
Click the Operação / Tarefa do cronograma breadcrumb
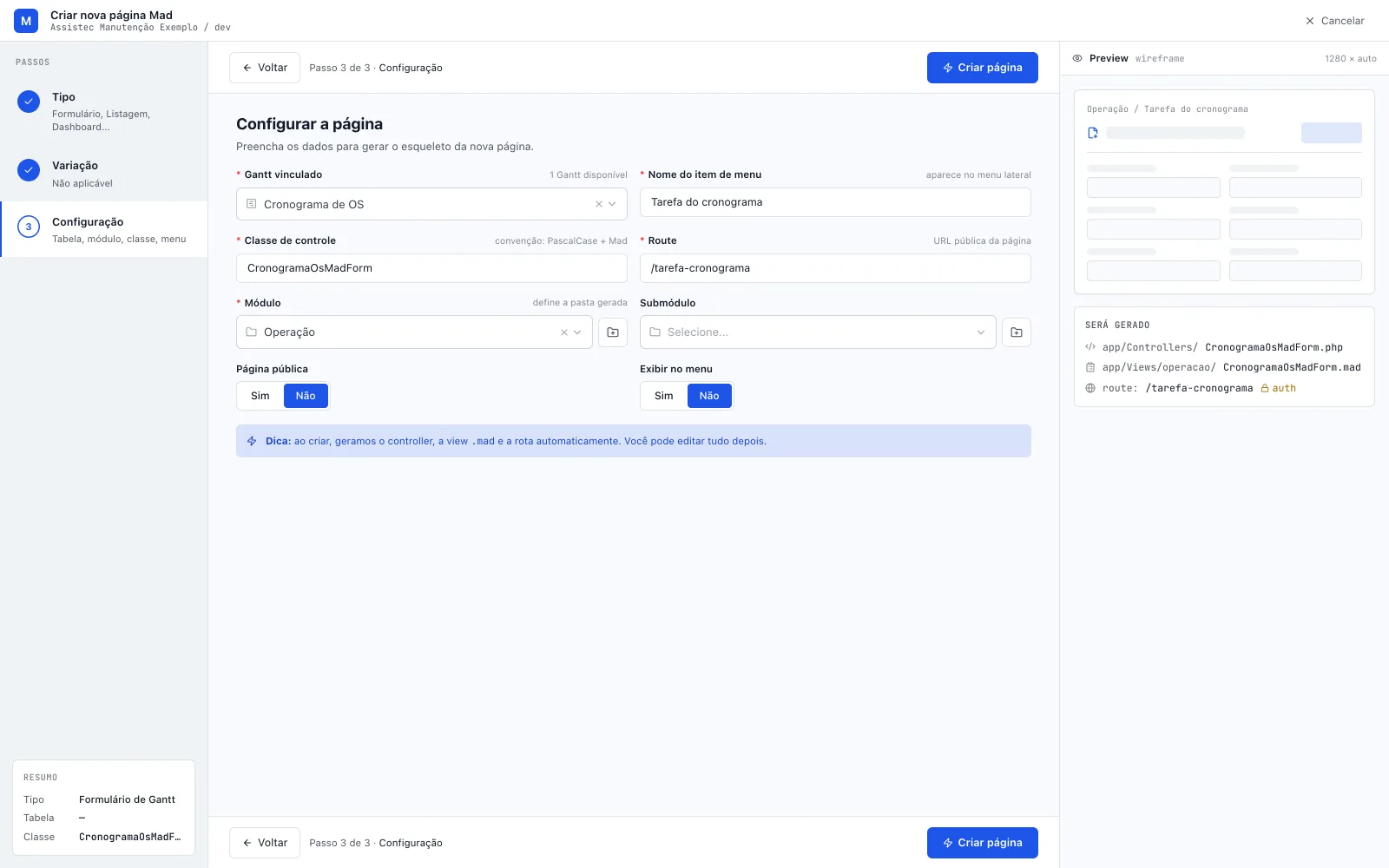(1168, 109)
